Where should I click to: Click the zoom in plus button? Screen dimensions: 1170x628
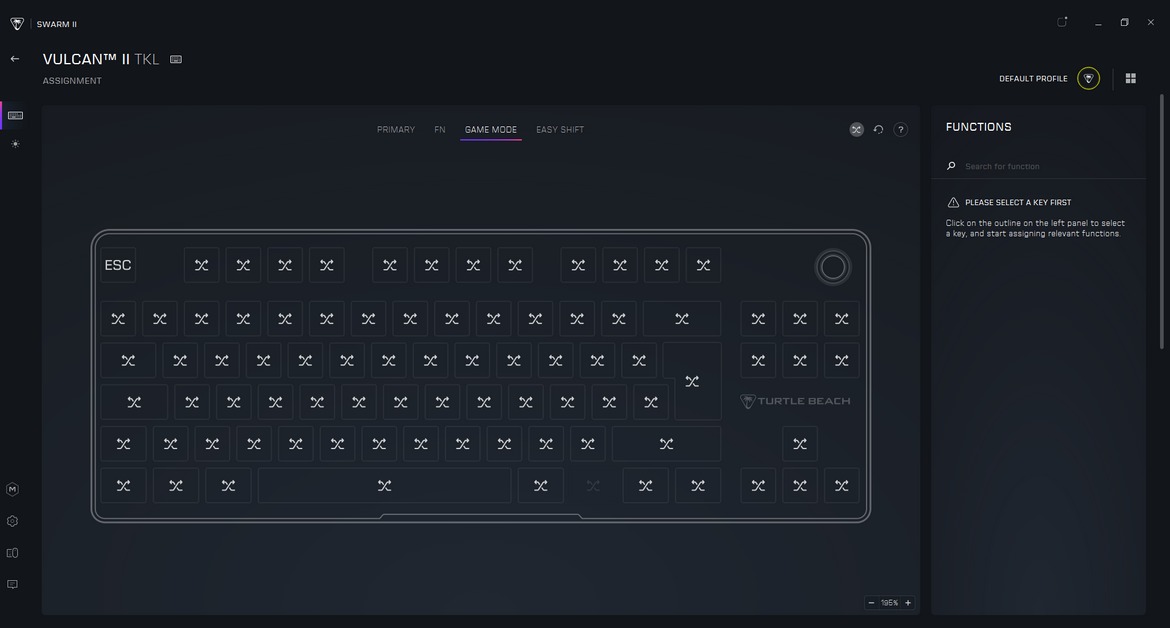(908, 603)
